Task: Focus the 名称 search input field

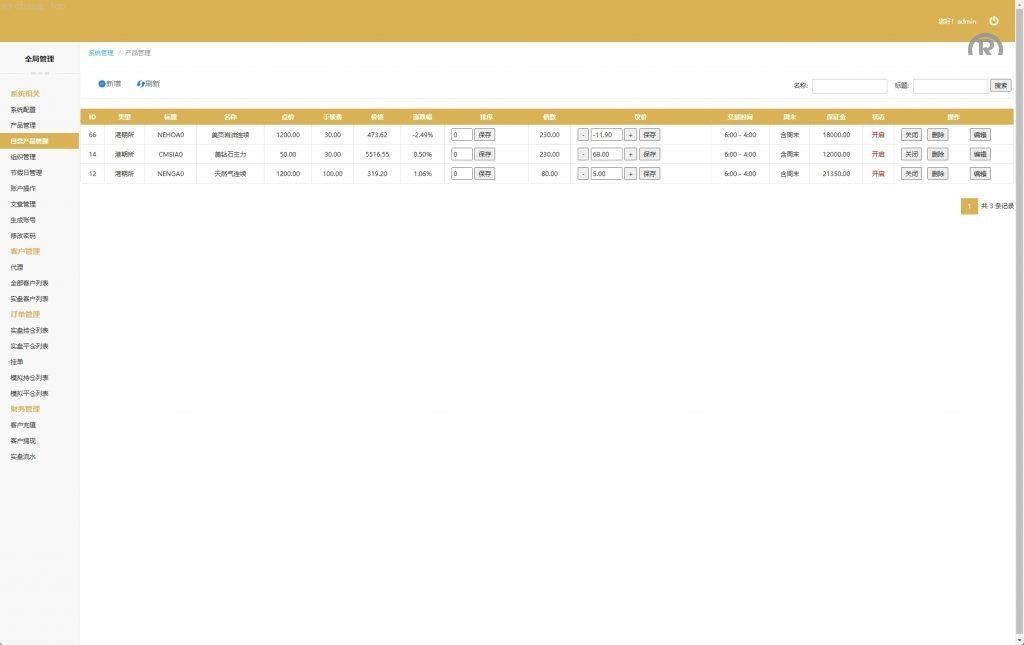Action: (849, 86)
